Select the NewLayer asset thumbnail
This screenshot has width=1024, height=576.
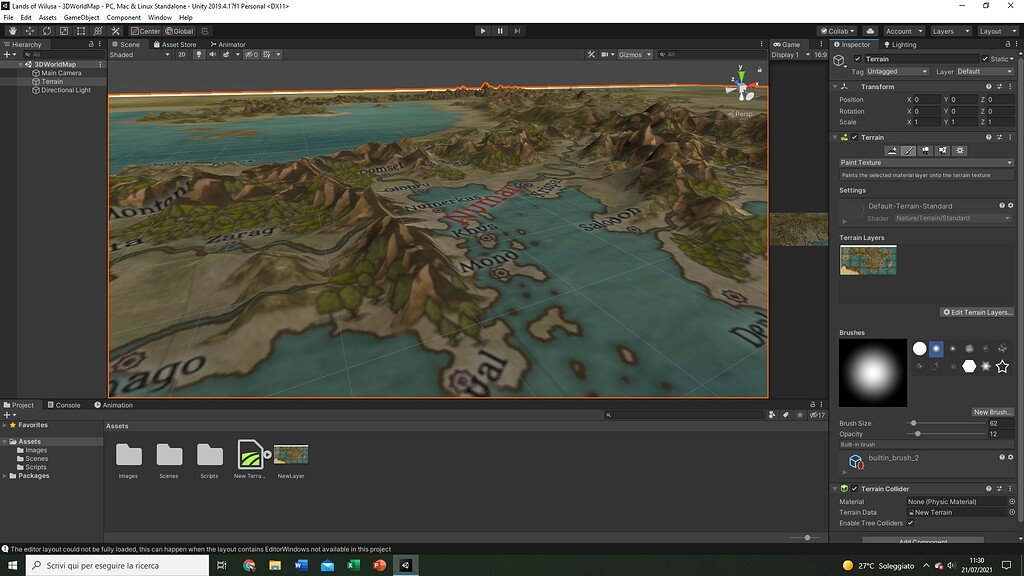(x=291, y=455)
